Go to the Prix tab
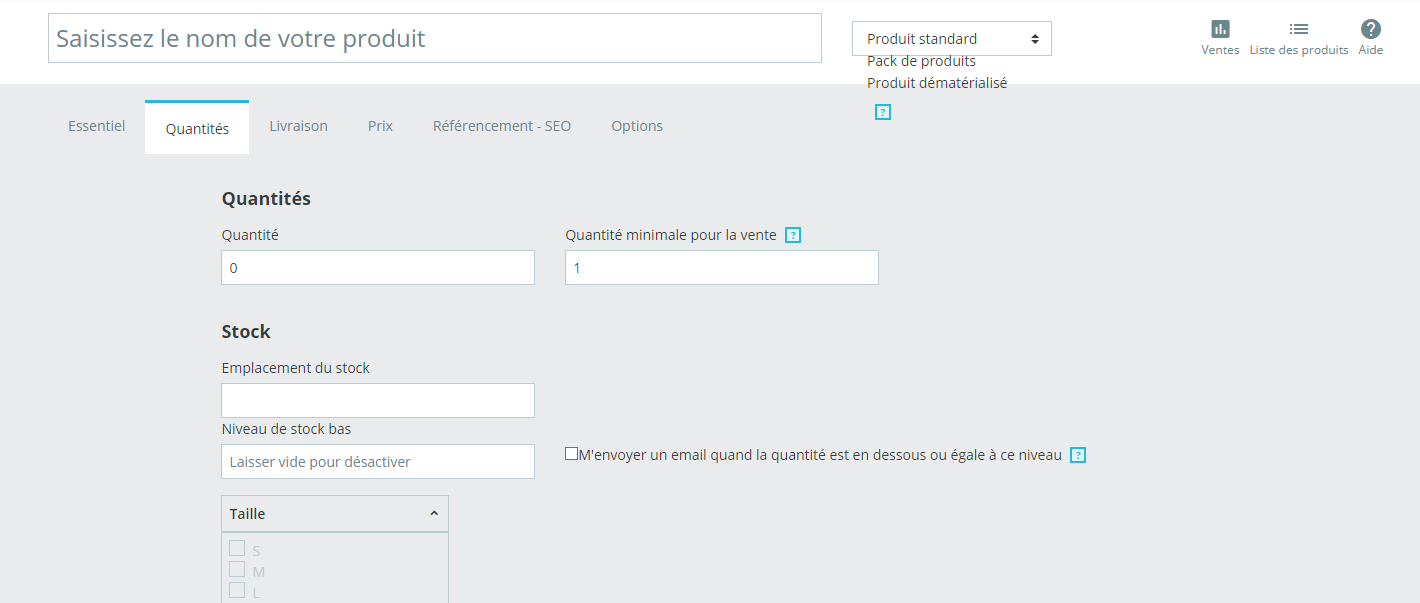Image resolution: width=1420 pixels, height=603 pixels. (380, 127)
